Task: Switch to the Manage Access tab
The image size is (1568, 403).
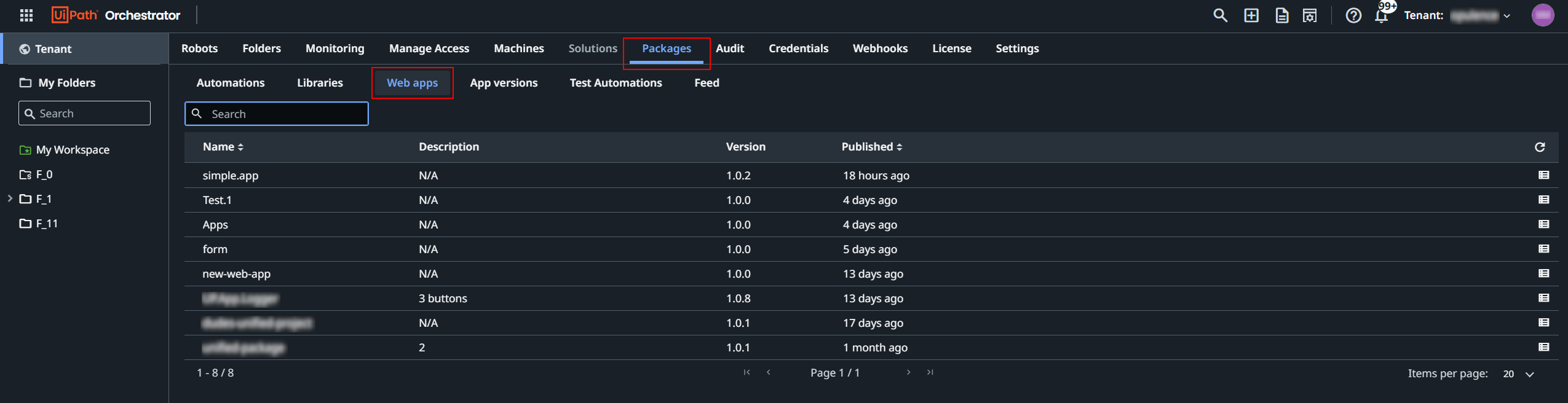Action: [429, 49]
